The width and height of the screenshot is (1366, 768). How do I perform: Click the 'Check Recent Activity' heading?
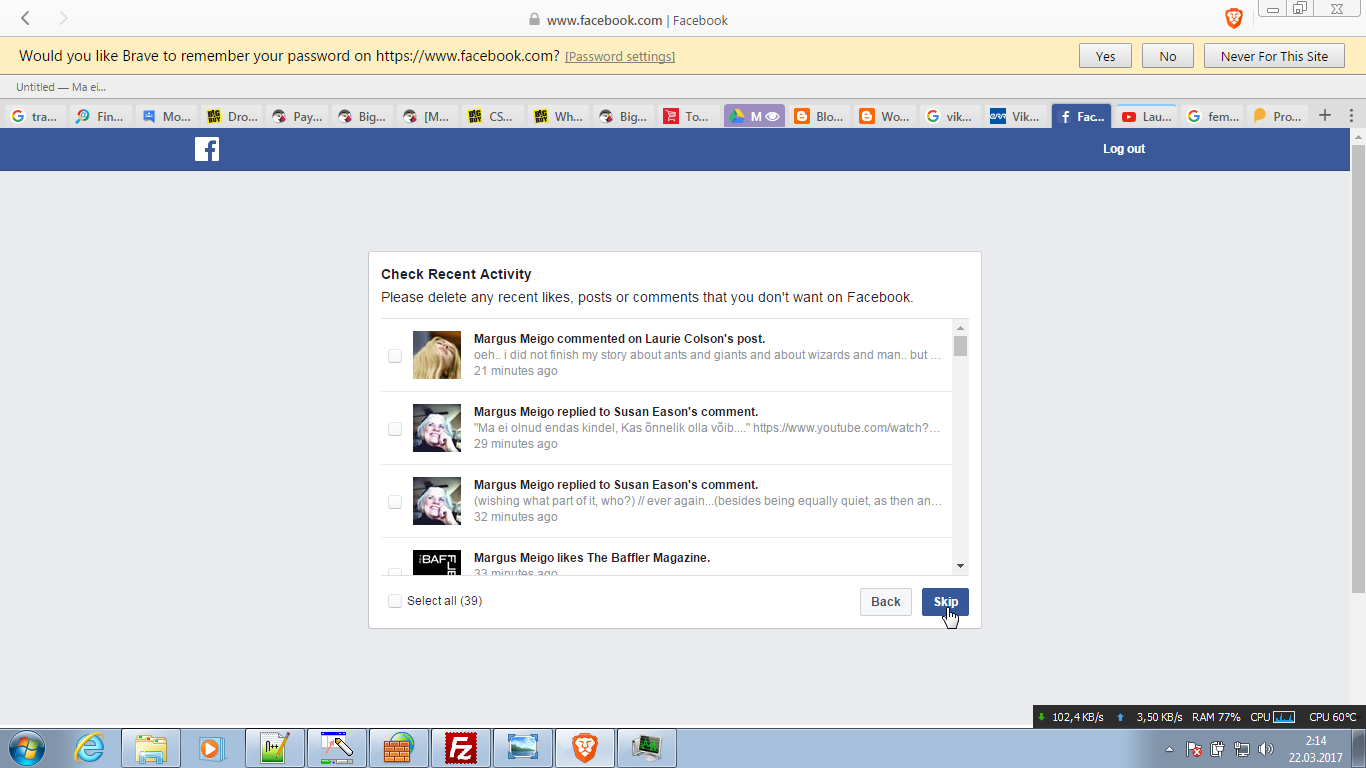point(456,274)
